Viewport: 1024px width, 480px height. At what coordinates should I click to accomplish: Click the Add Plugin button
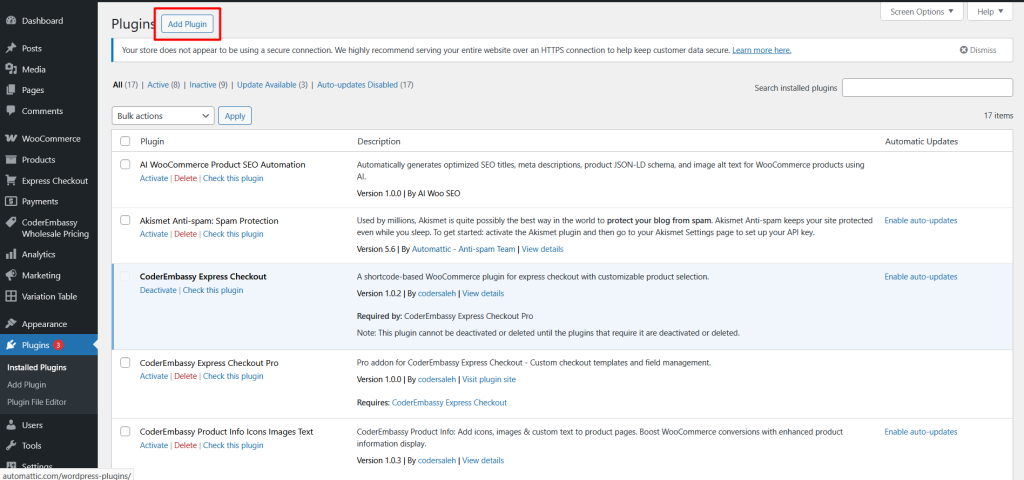[x=187, y=23]
